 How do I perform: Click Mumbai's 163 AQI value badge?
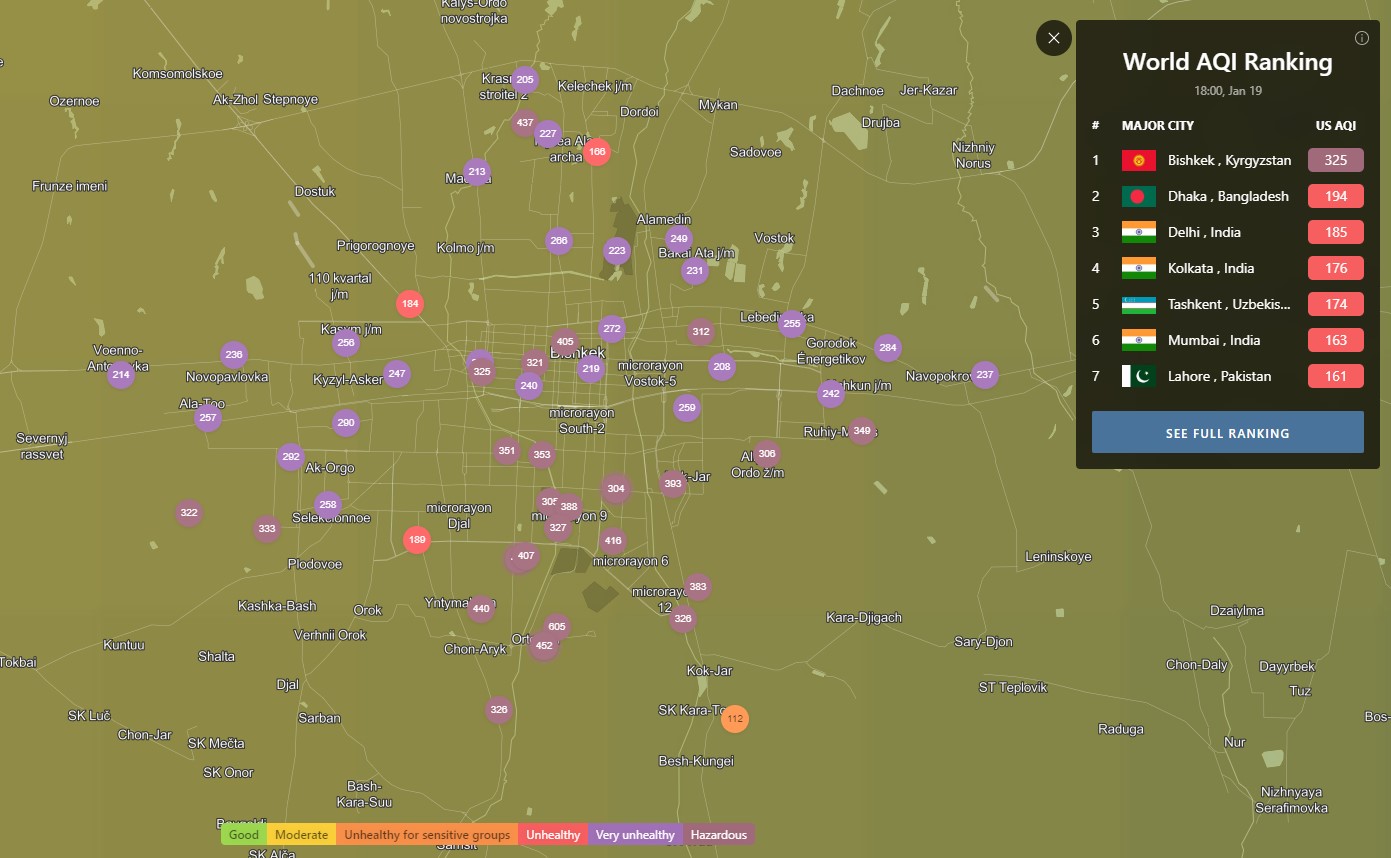(1335, 340)
